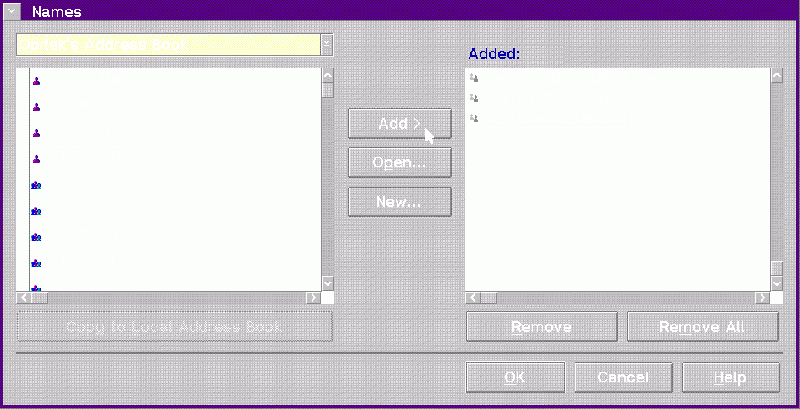The height and width of the screenshot is (409, 800).
Task: Click the icon next to Sarah E Johnson/Obitek Corp
Action: pos(474,78)
